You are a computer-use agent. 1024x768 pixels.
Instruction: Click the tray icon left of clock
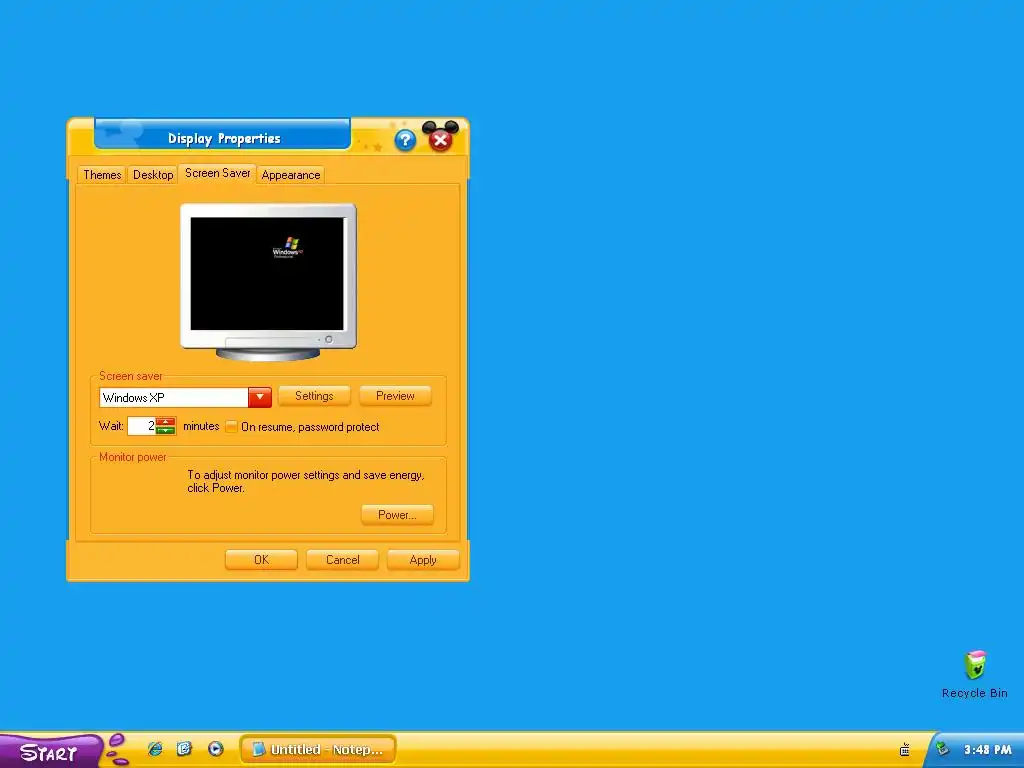click(904, 750)
